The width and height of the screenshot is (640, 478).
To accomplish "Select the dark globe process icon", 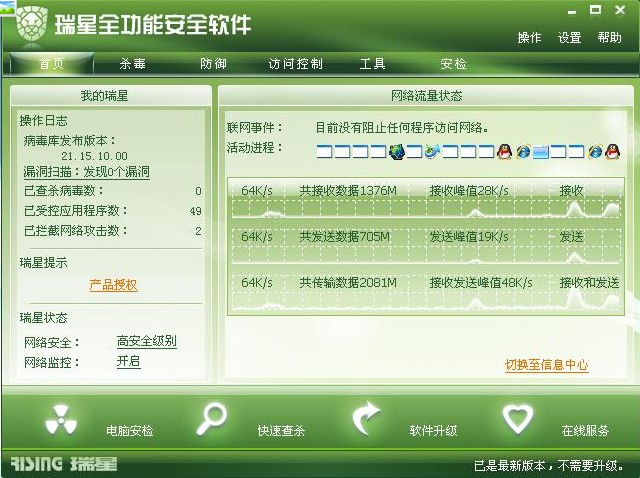I will [x=397, y=151].
